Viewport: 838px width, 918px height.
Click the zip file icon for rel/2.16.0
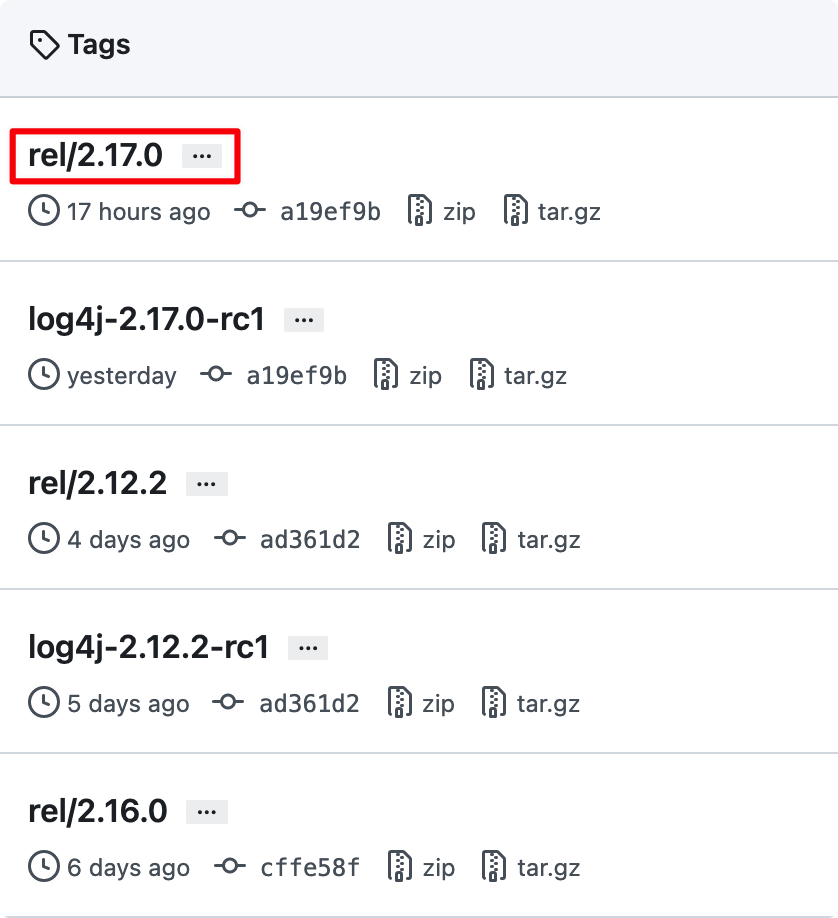(399, 866)
